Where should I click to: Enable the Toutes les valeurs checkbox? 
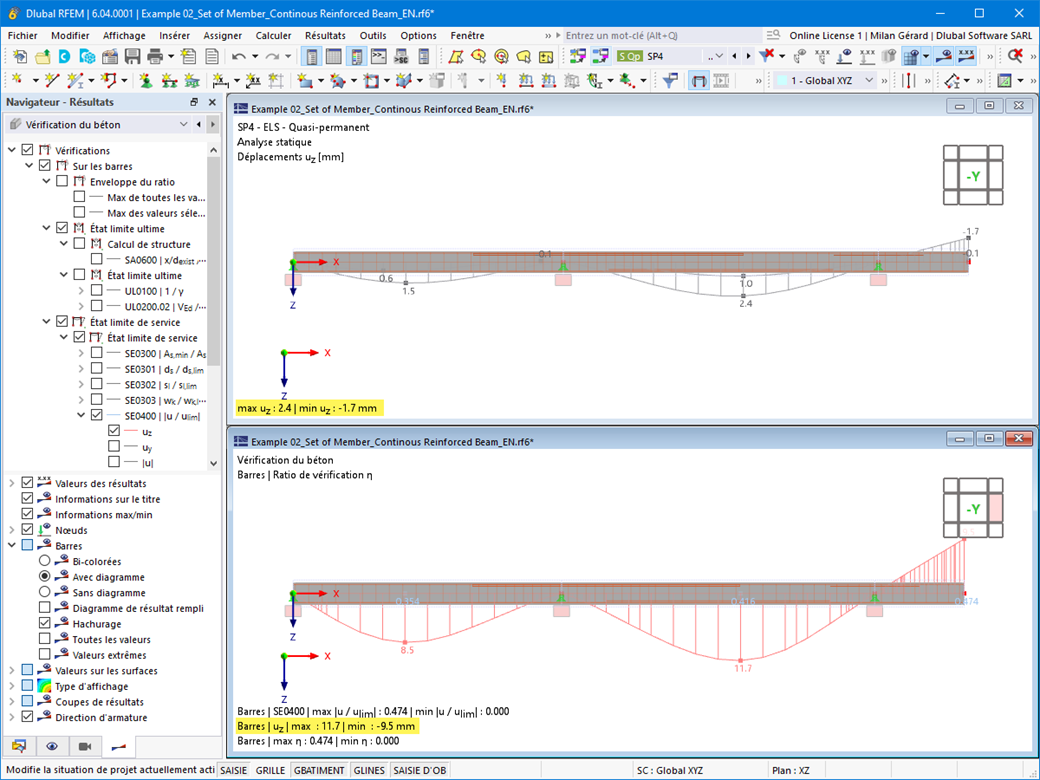[x=45, y=639]
